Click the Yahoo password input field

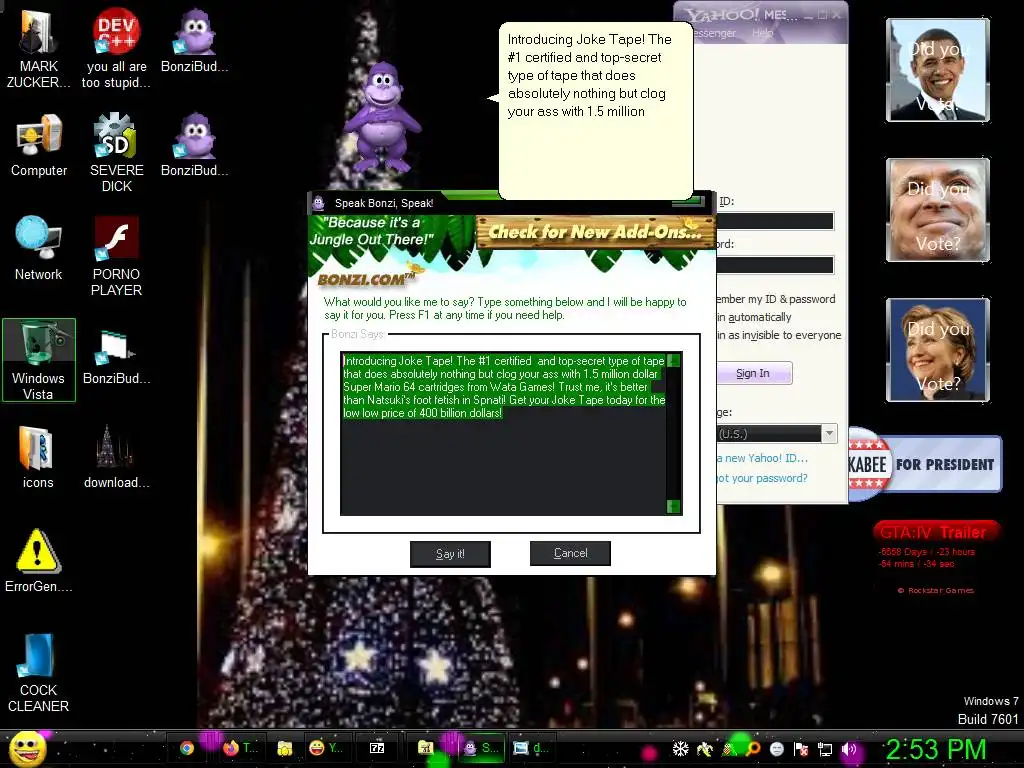[775, 264]
